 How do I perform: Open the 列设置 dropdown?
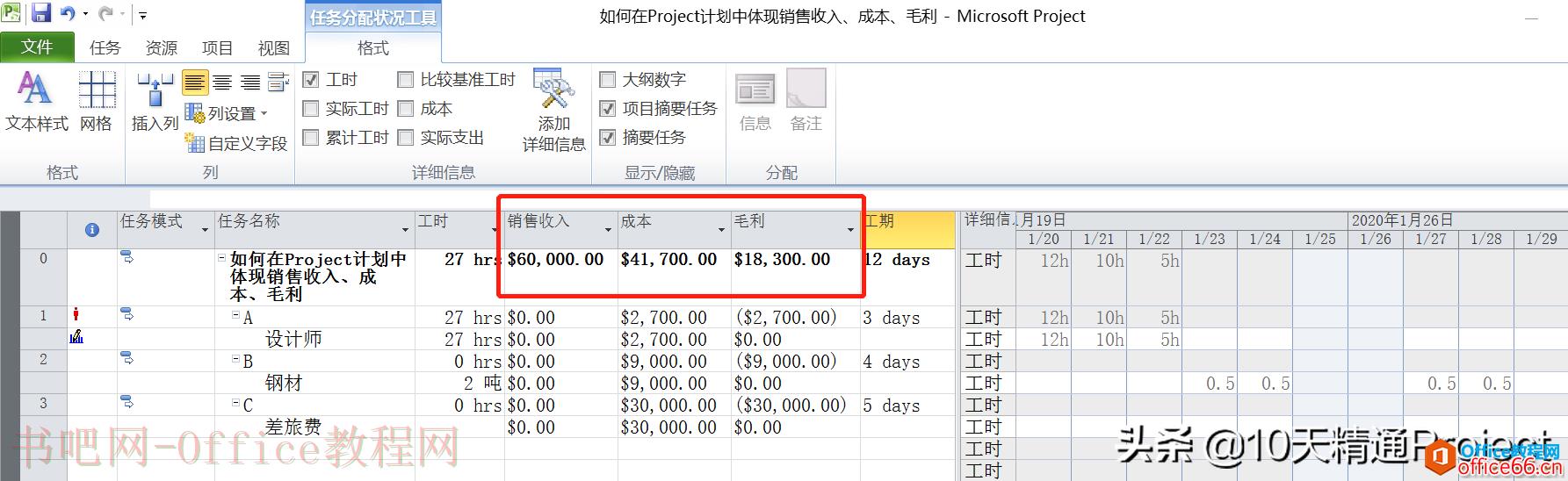click(227, 113)
